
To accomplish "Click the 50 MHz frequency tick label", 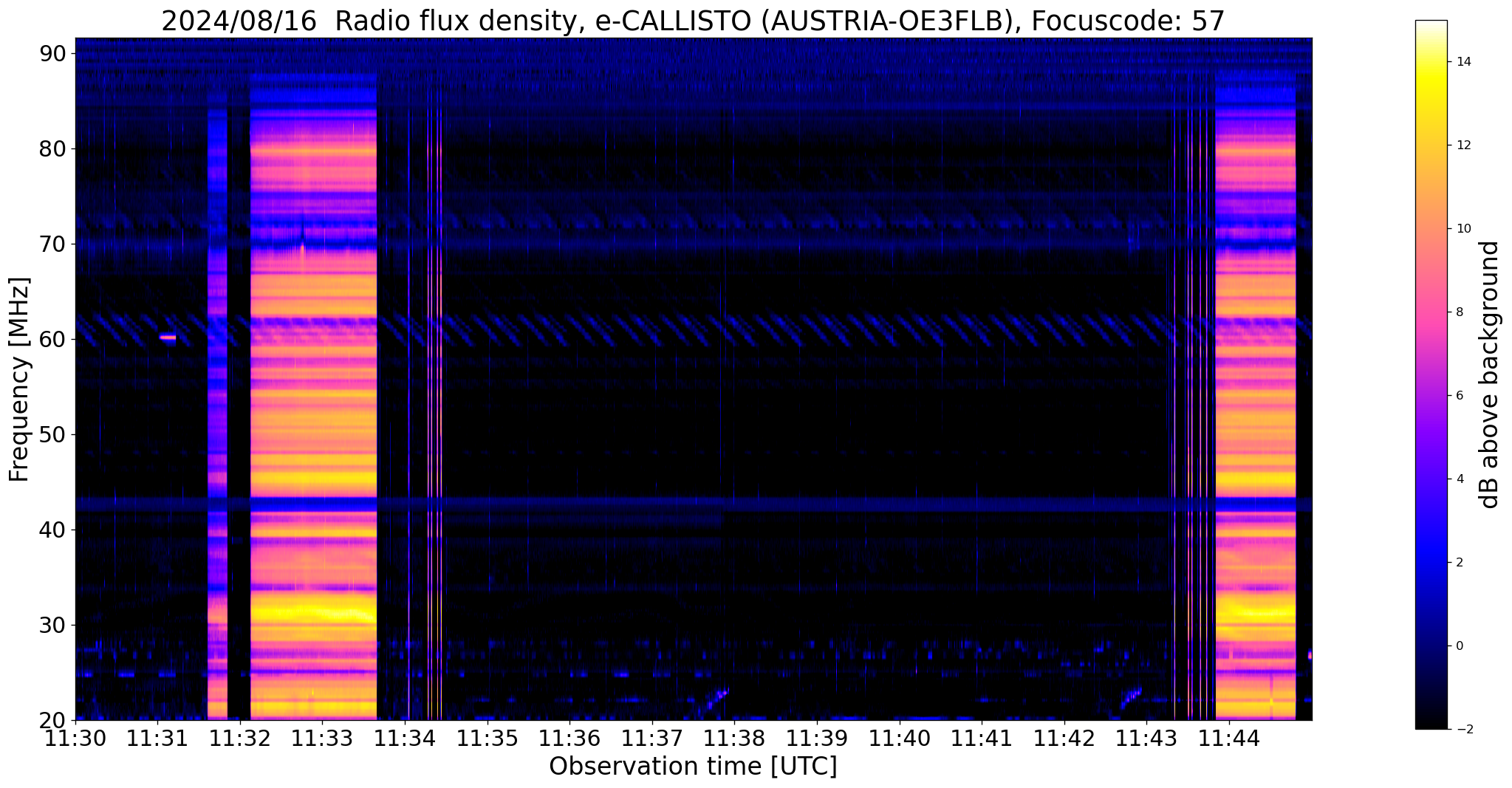I will (53, 434).
